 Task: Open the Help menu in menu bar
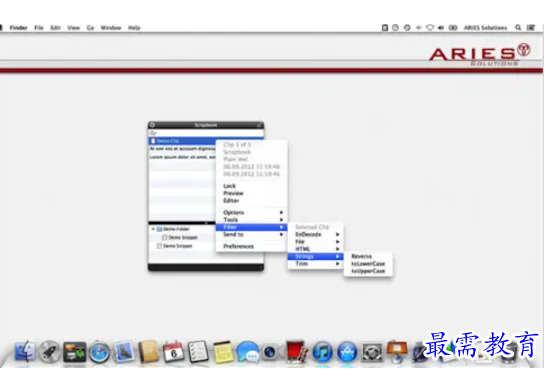coord(134,28)
